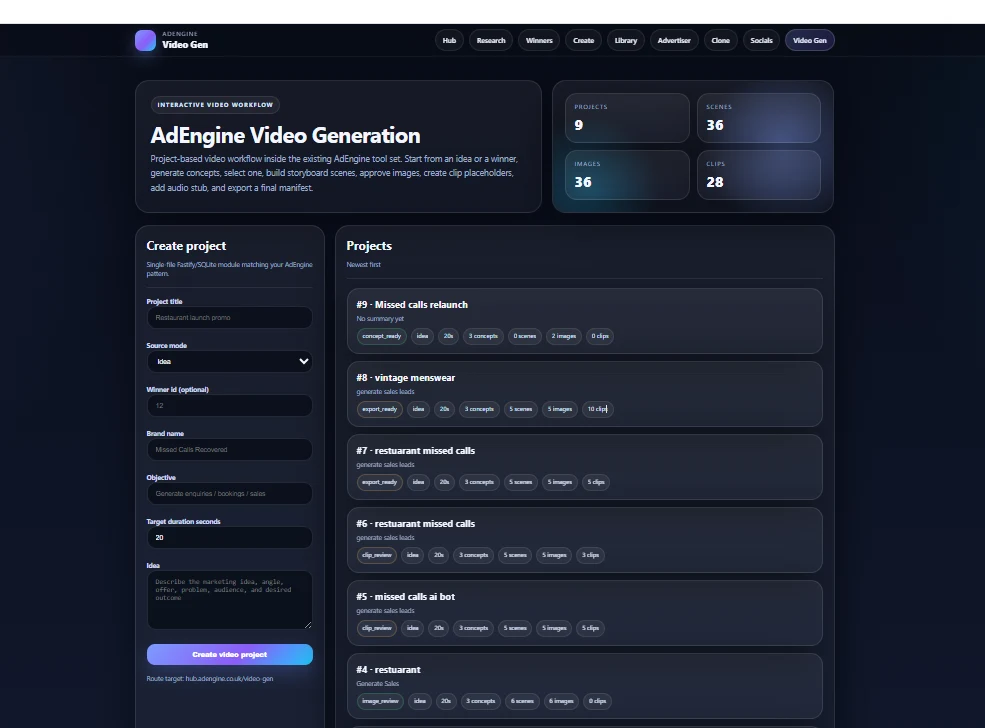Click the '0 scenes' tag on project #9
Screen dimensions: 985x728
525,336
